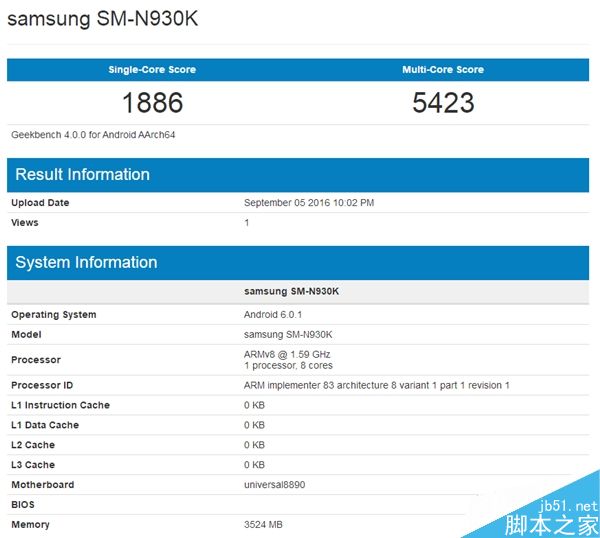
Task: Click the L1 Data Cache label
Action: tap(45, 425)
